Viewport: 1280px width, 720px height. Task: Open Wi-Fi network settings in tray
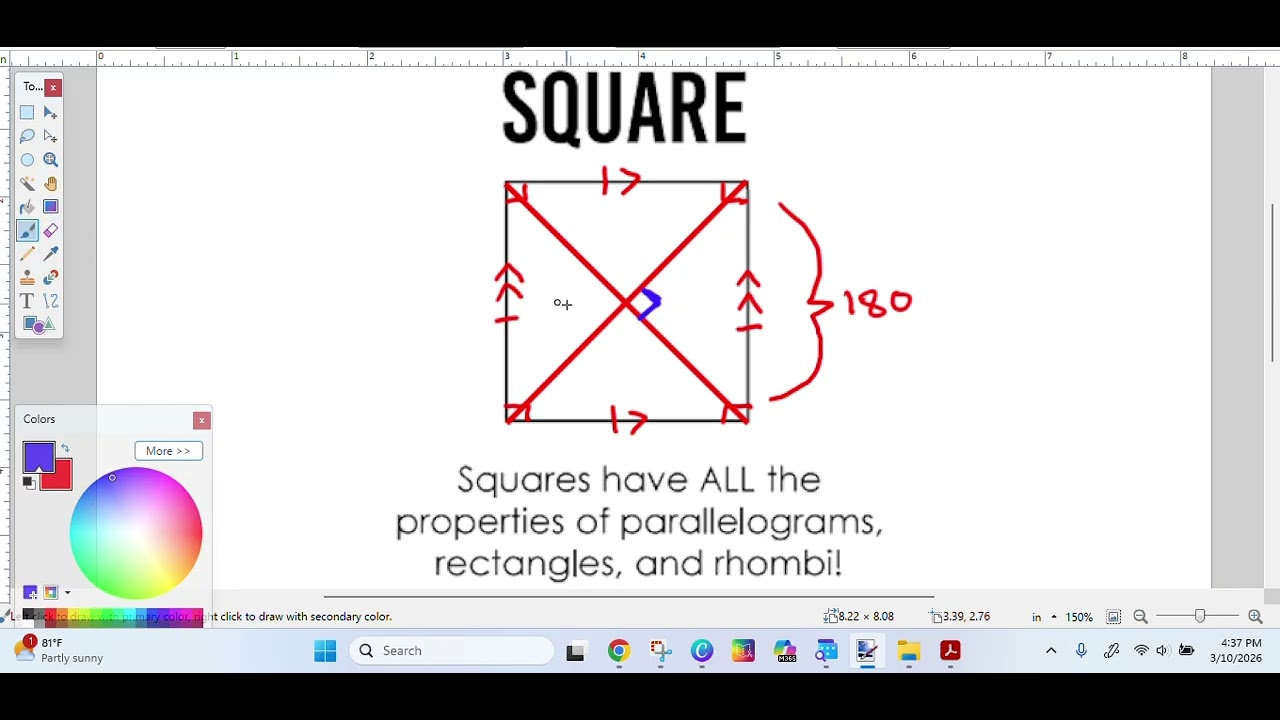[1141, 651]
